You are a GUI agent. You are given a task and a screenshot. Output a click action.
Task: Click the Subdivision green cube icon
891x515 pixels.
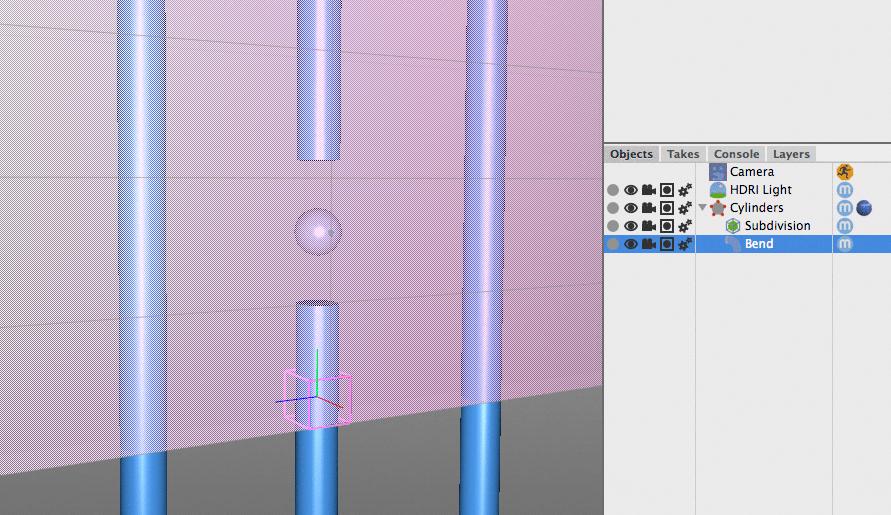[732, 226]
